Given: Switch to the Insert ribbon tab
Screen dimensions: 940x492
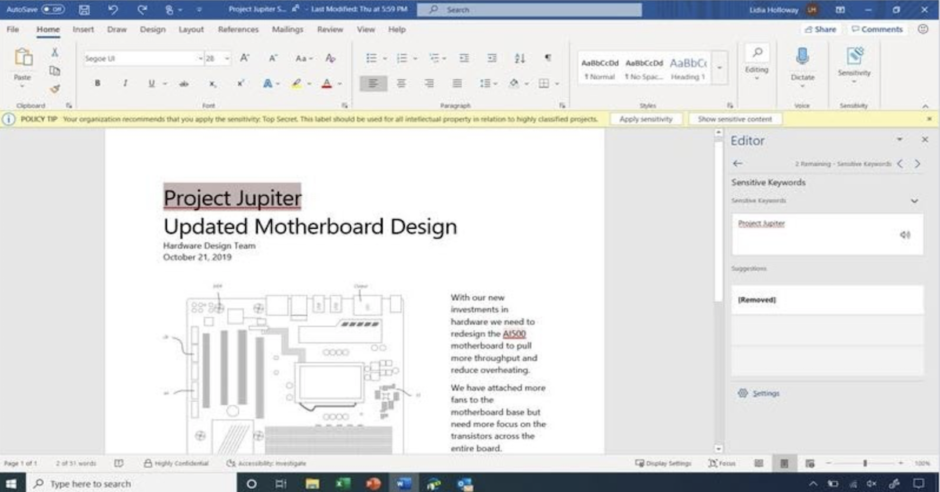Looking at the screenshot, I should click(x=83, y=30).
